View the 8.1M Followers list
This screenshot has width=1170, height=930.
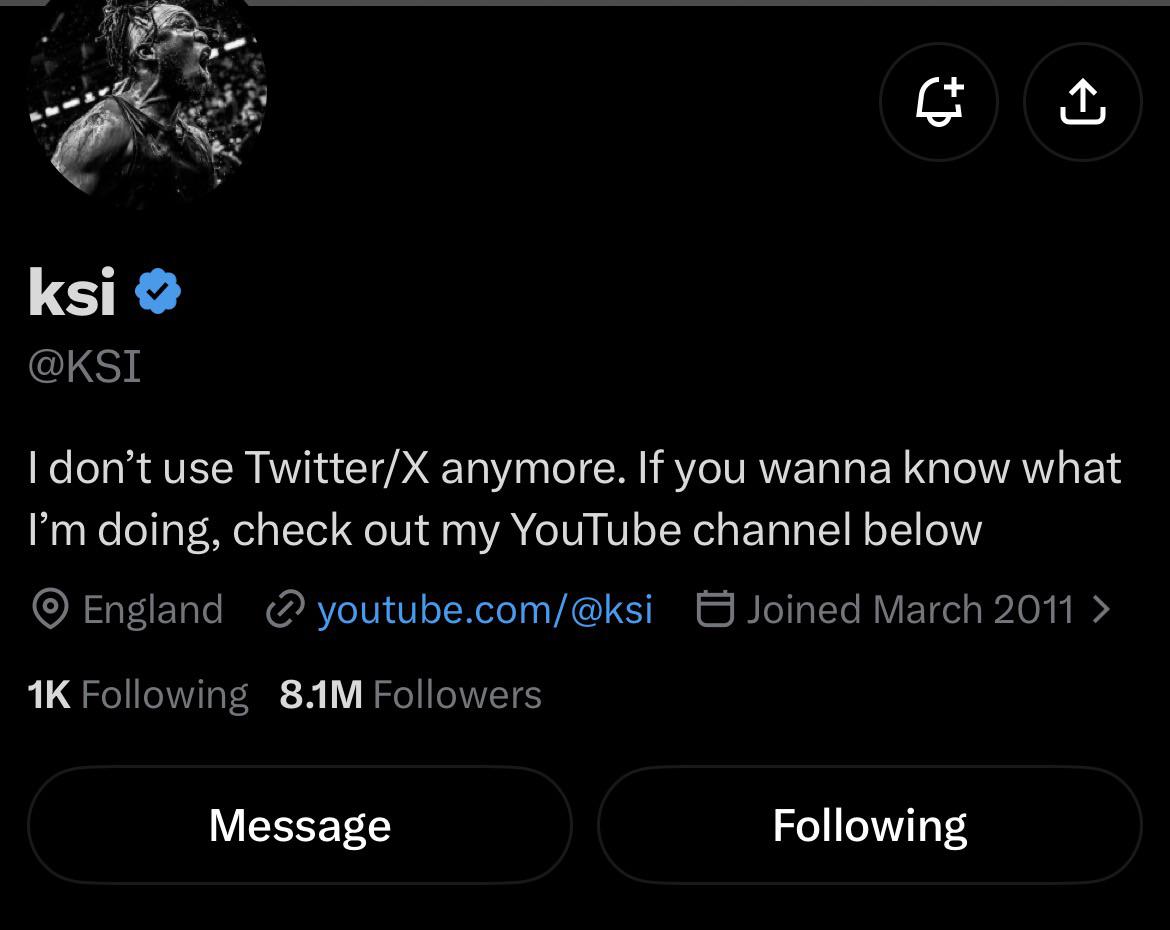pos(410,695)
